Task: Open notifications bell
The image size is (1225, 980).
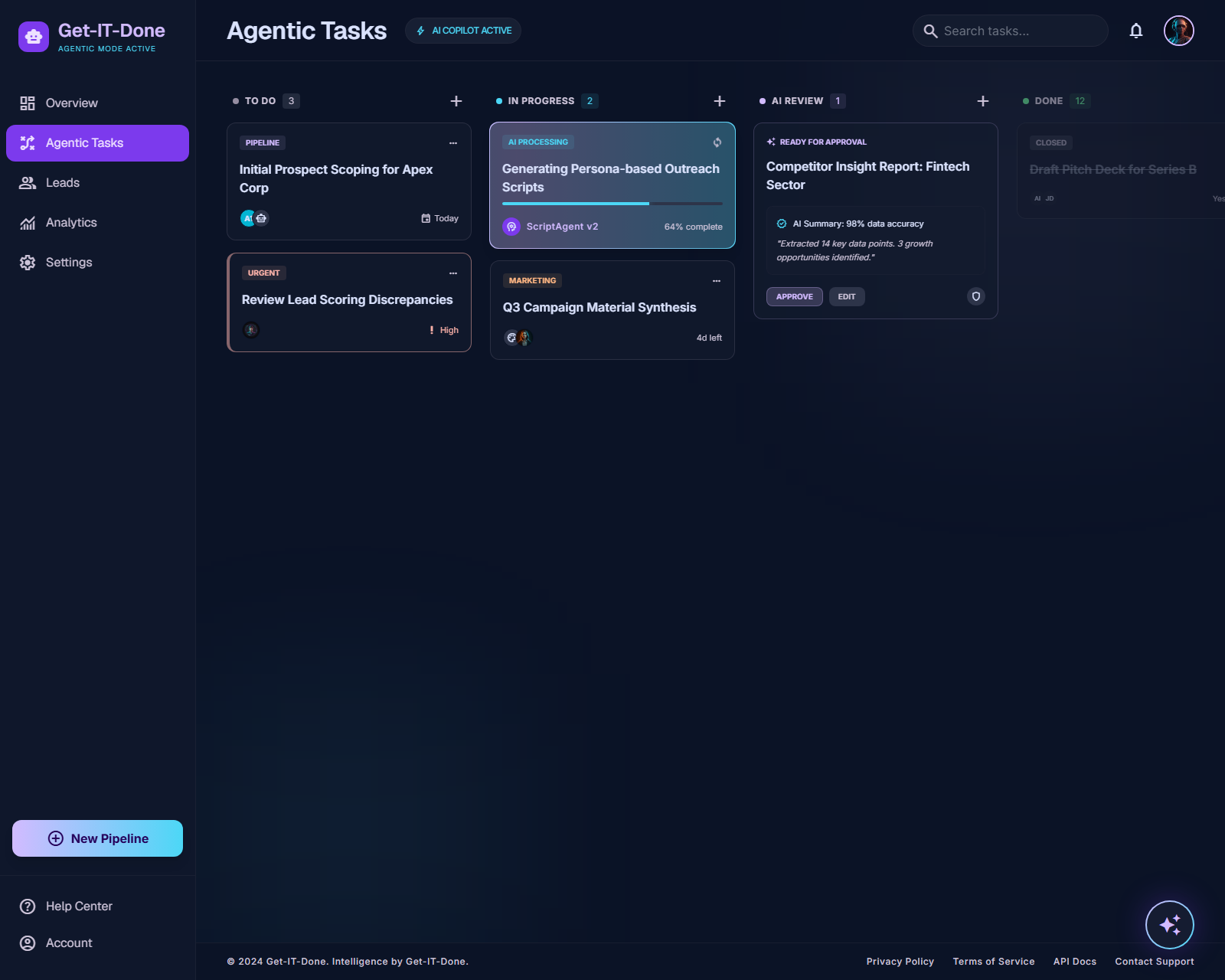Action: pos(1136,31)
